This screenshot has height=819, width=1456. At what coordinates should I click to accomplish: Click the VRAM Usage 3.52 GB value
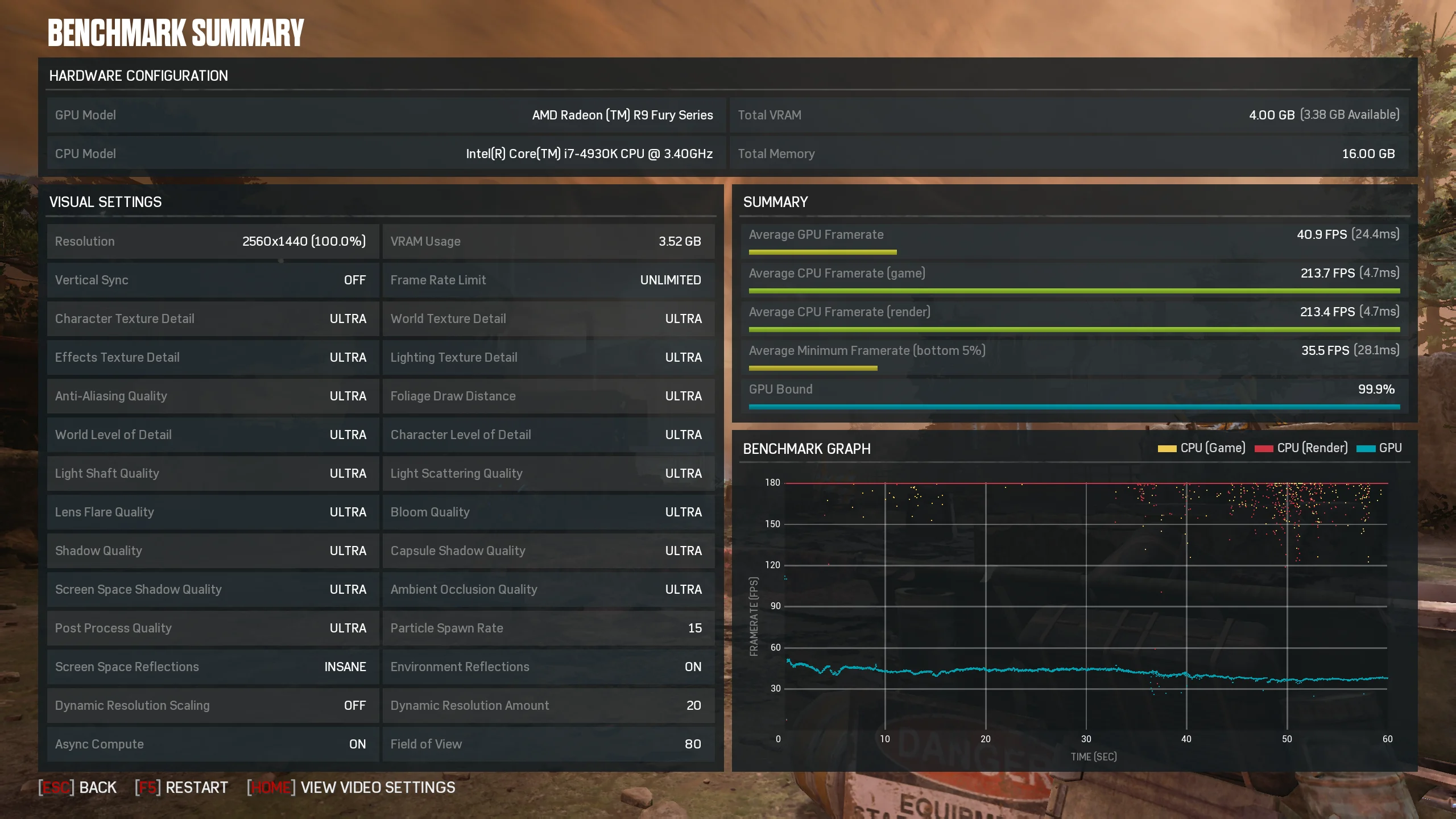click(x=680, y=241)
